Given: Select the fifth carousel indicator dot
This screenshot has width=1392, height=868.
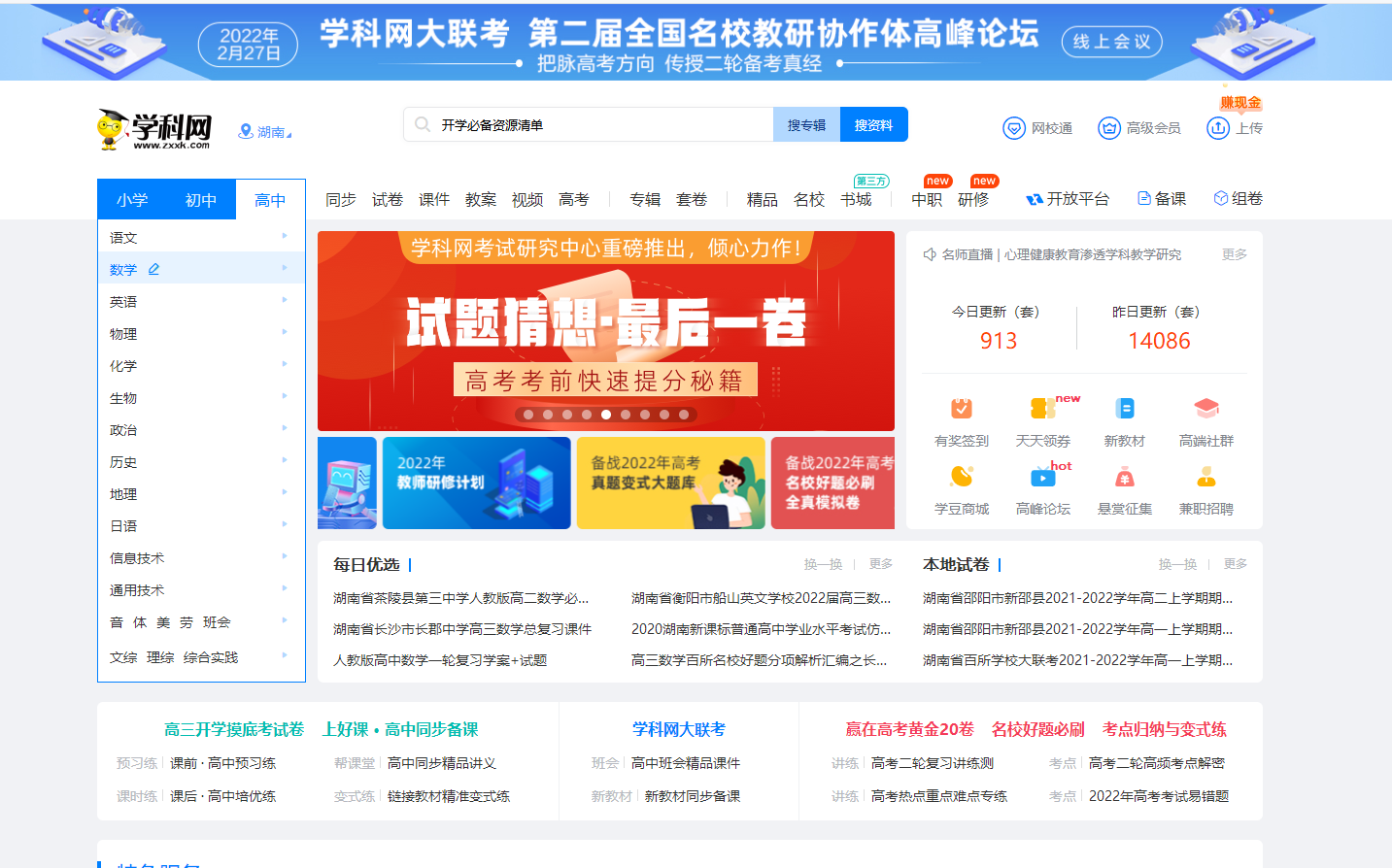Looking at the screenshot, I should click(606, 415).
